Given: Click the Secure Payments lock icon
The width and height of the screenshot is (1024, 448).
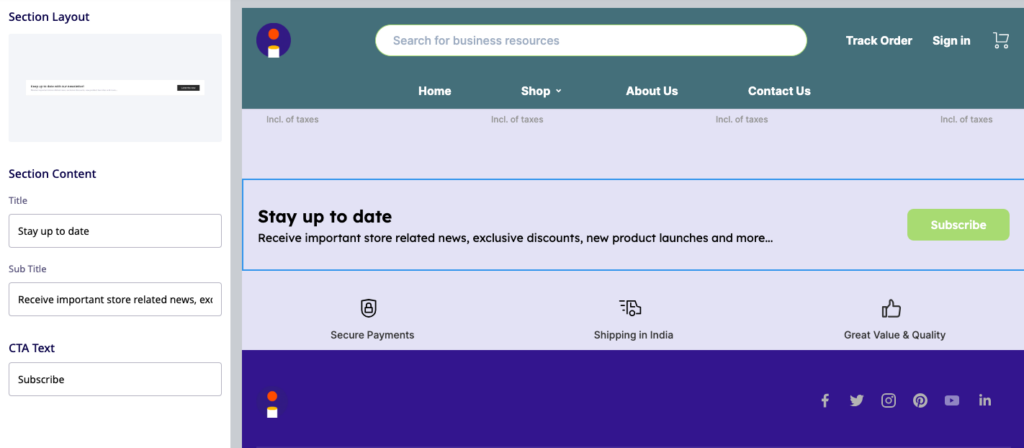Looking at the screenshot, I should coord(369,308).
